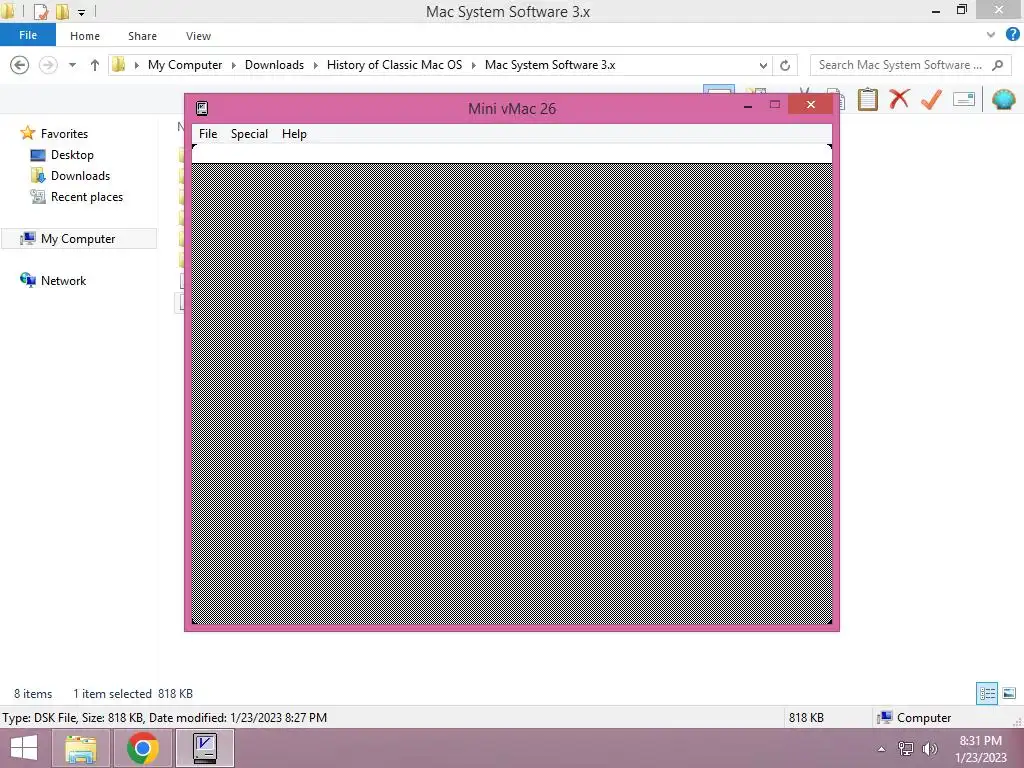The width and height of the screenshot is (1024, 768).
Task: Expand the Explorer ribbon chevron
Action: tap(991, 35)
